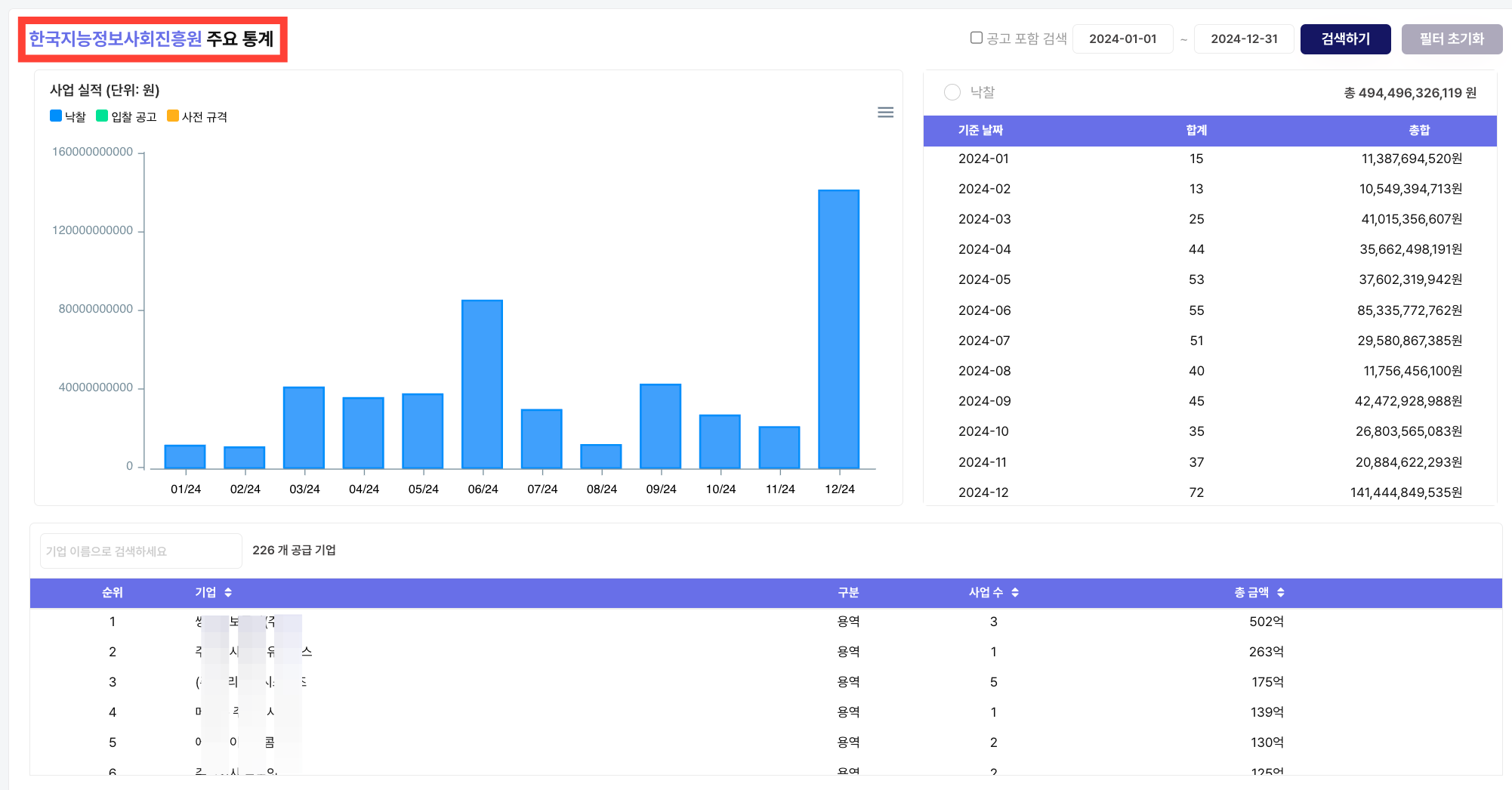
Task: Click the 12/24 bar in the chart
Action: point(839,329)
